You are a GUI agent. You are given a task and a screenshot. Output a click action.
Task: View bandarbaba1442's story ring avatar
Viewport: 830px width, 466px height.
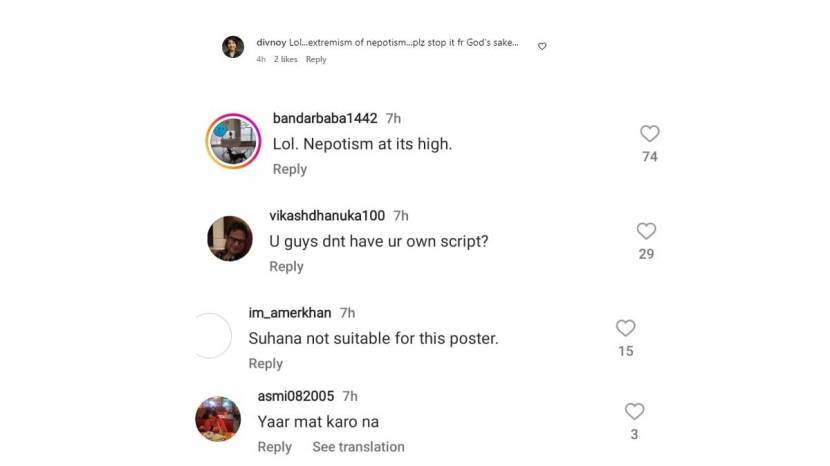click(233, 142)
